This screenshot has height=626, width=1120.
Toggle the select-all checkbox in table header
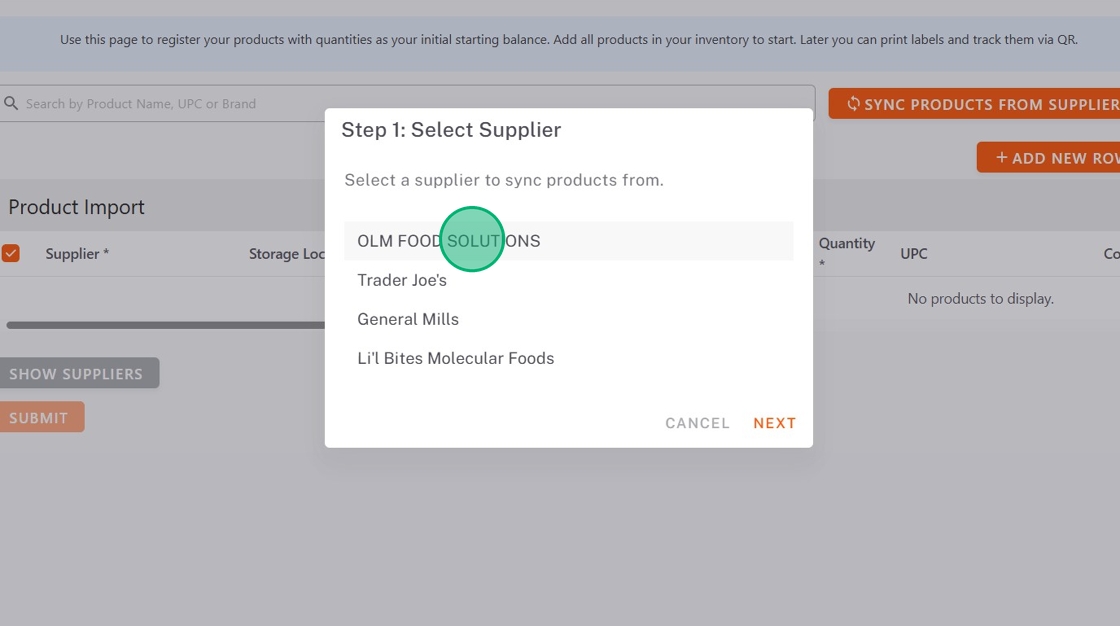click(11, 253)
